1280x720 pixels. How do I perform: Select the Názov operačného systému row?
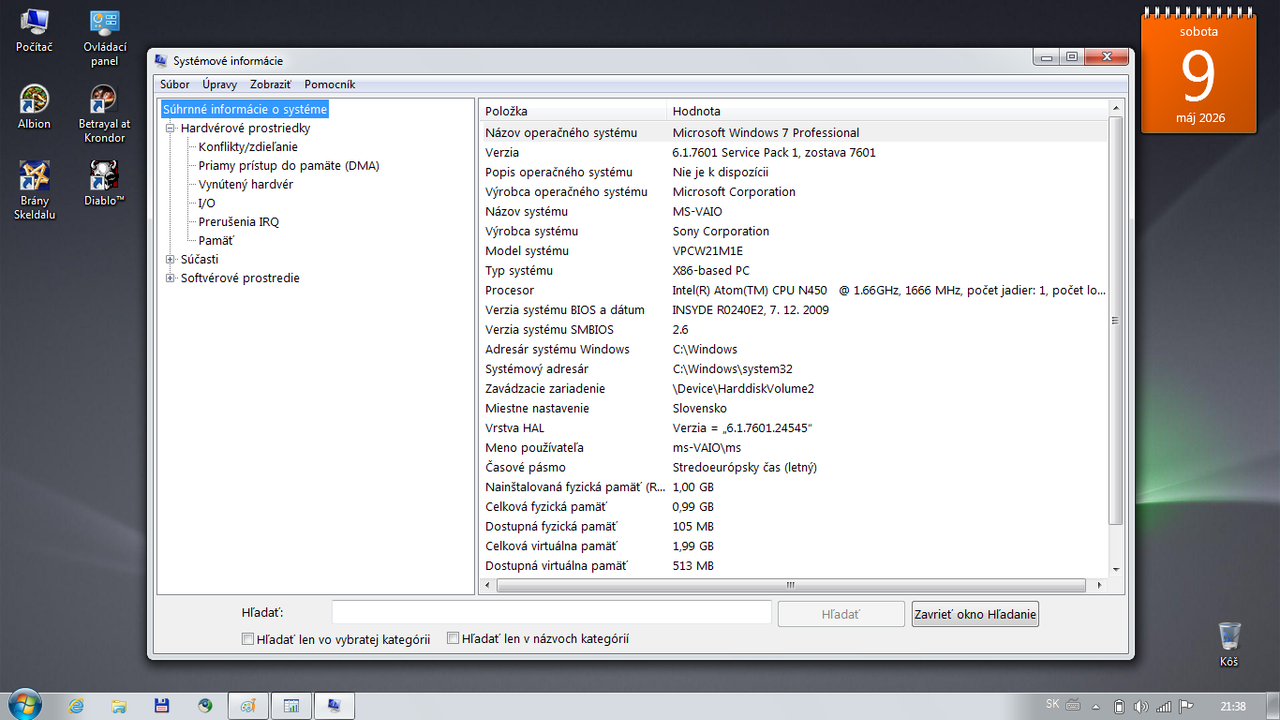click(793, 133)
